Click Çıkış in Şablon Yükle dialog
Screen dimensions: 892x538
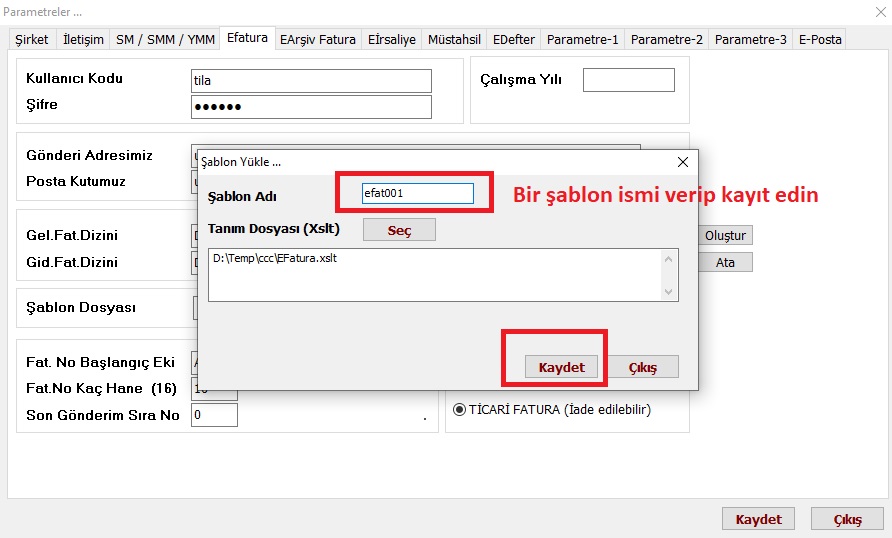642,367
